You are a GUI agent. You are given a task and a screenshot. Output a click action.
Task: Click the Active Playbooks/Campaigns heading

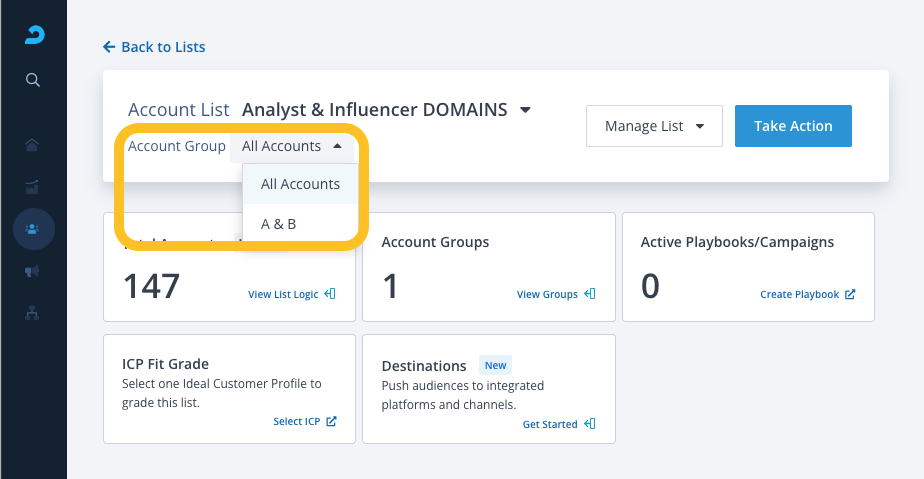tap(737, 242)
